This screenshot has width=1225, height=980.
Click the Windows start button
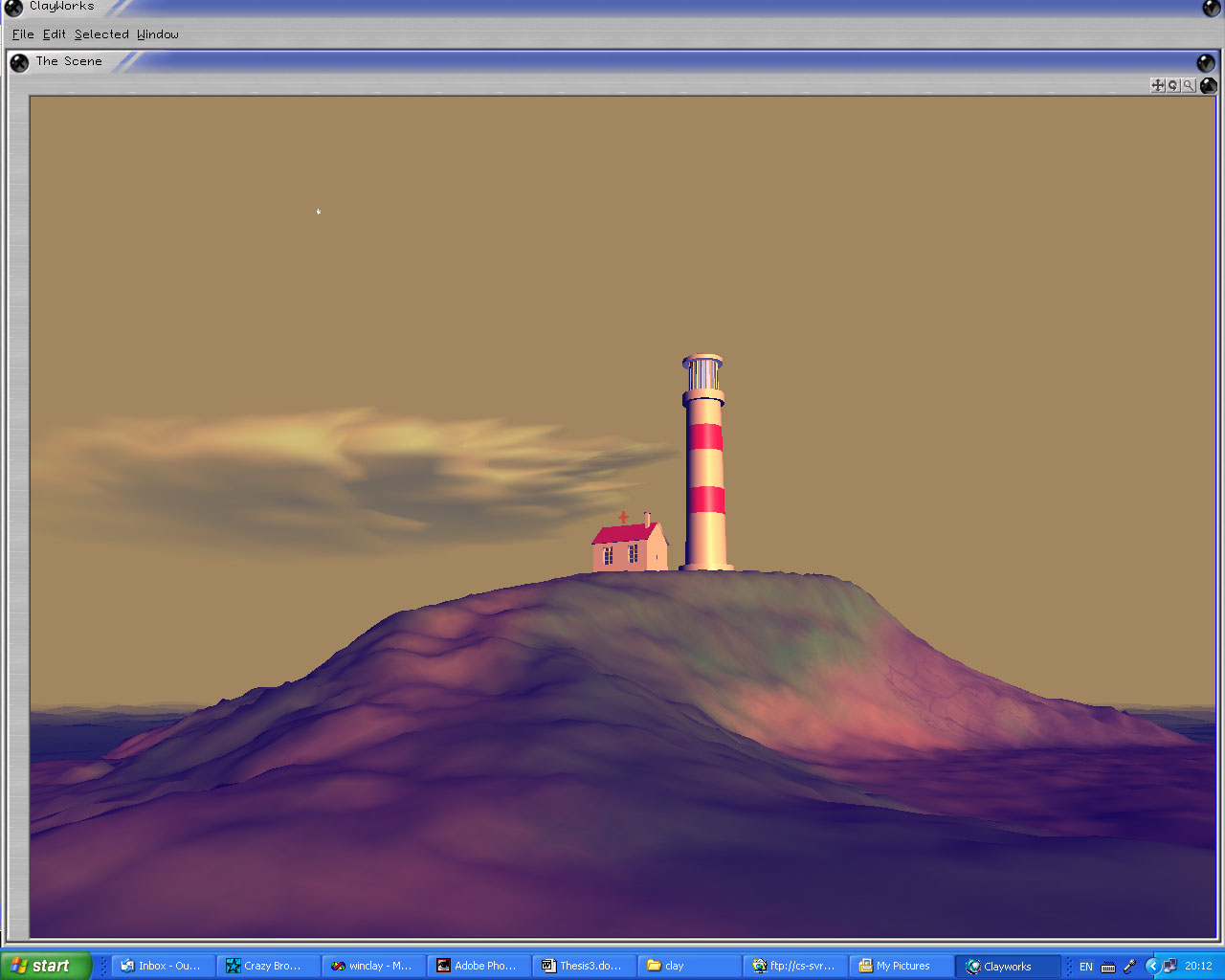[x=45, y=966]
